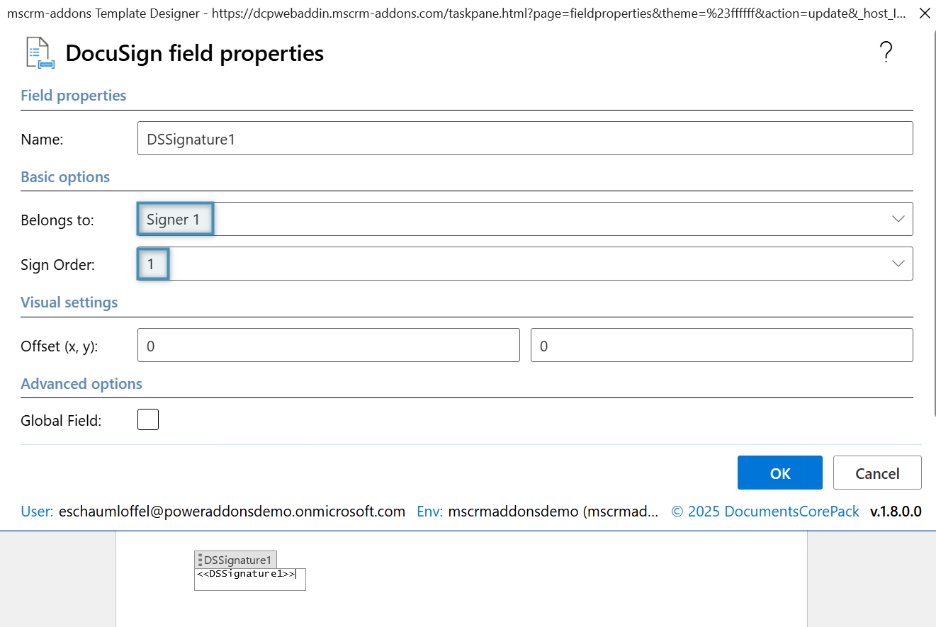936x627 pixels.
Task: Focus the Name field containing DSSignature1
Action: pos(524,139)
